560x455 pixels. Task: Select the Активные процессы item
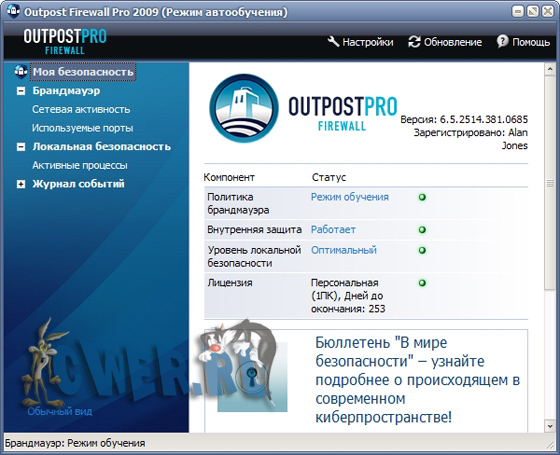pos(80,165)
